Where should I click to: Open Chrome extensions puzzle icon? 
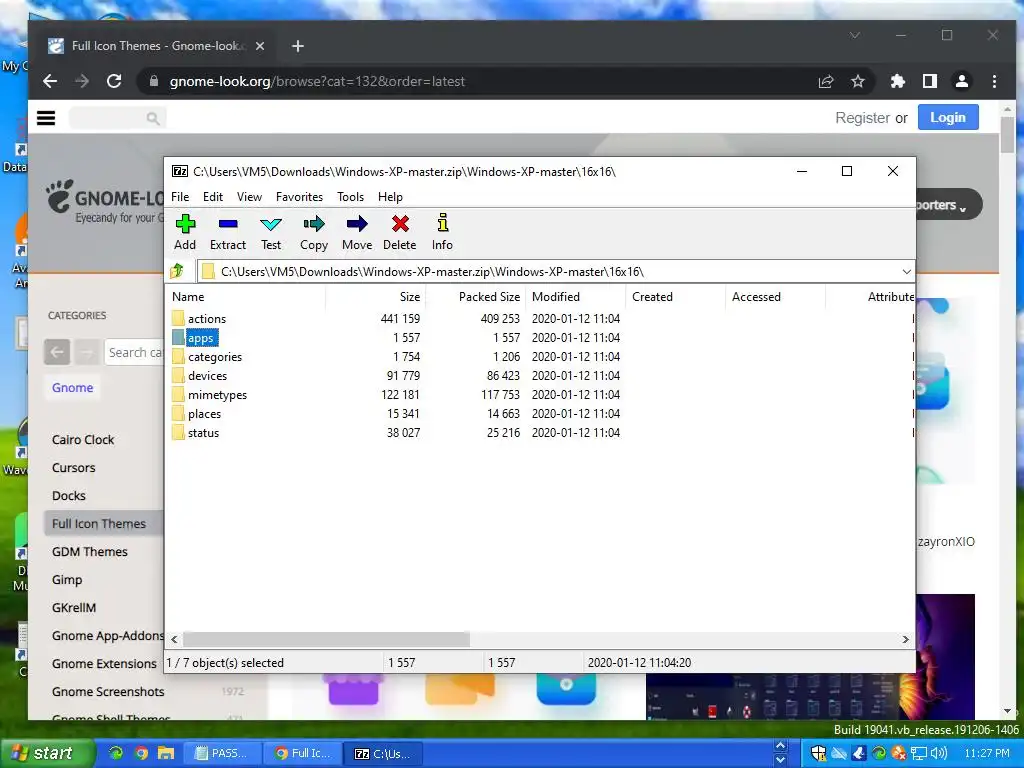pos(897,81)
